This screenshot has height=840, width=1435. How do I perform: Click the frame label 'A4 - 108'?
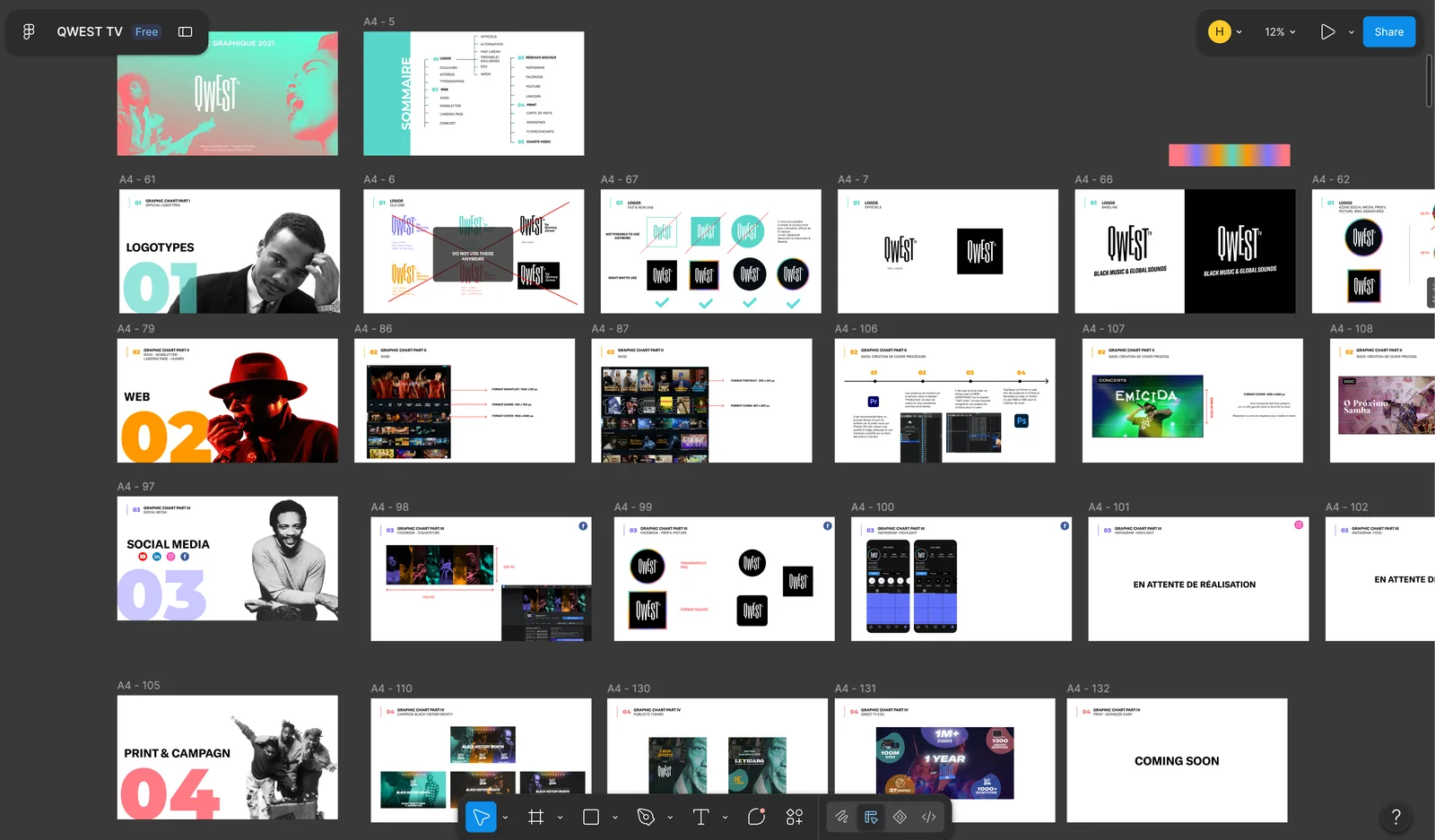pos(1352,329)
